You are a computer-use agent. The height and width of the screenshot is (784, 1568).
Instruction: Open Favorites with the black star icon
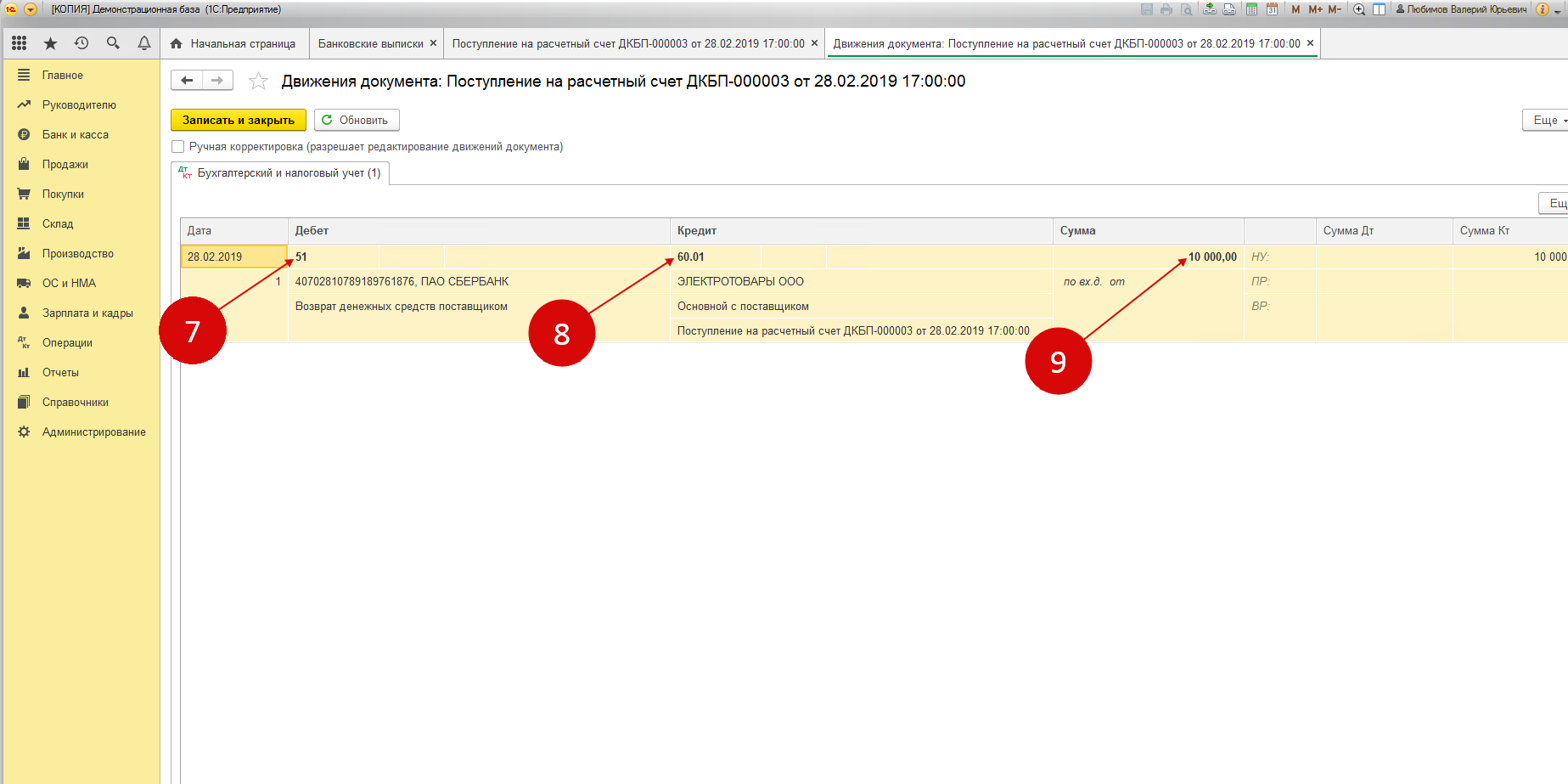point(50,43)
